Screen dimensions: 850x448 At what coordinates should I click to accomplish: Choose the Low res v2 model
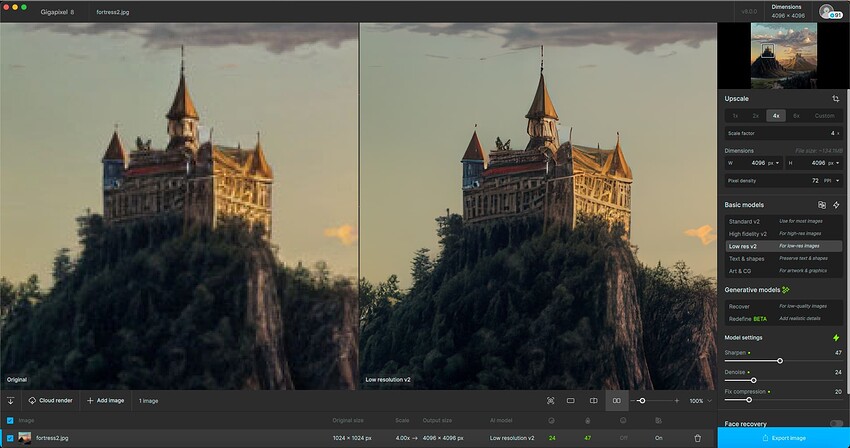[784, 246]
